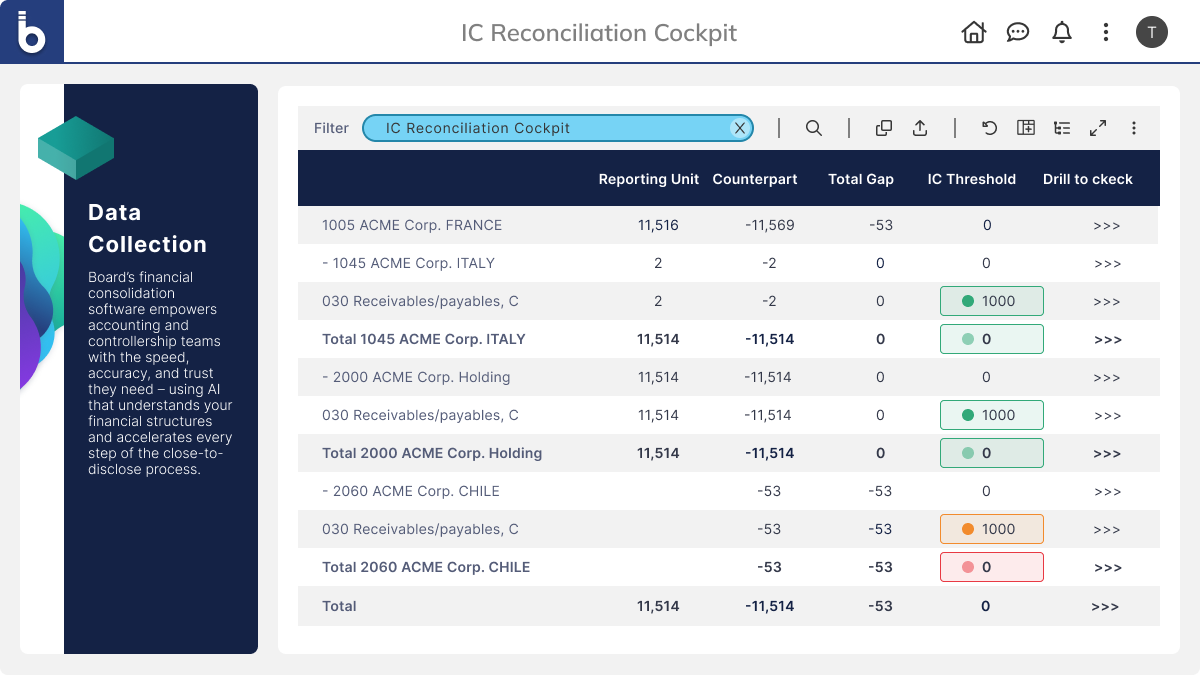Click the add table layout icon
Image resolution: width=1200 pixels, height=675 pixels.
click(x=1025, y=128)
